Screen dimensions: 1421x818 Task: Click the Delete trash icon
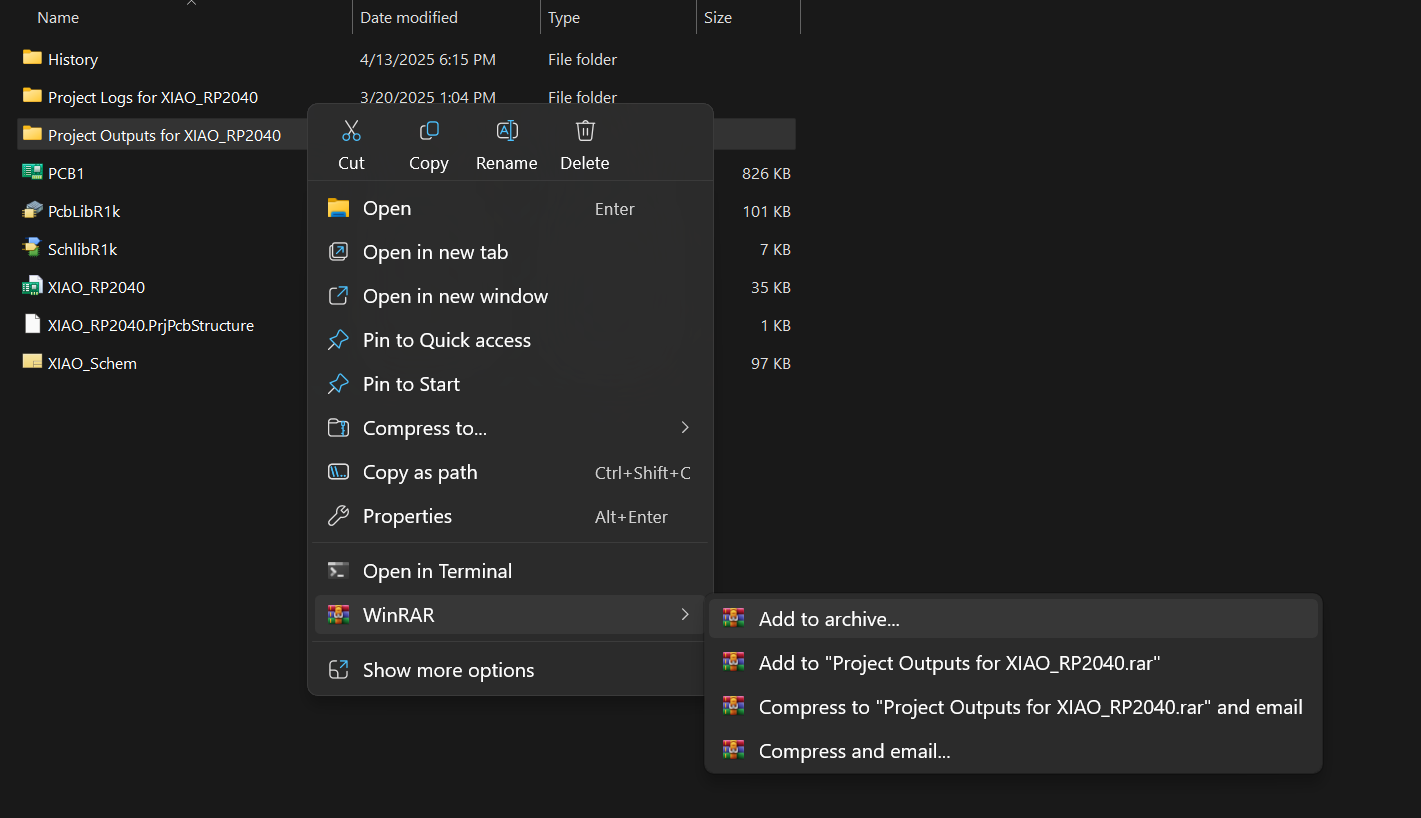585,131
